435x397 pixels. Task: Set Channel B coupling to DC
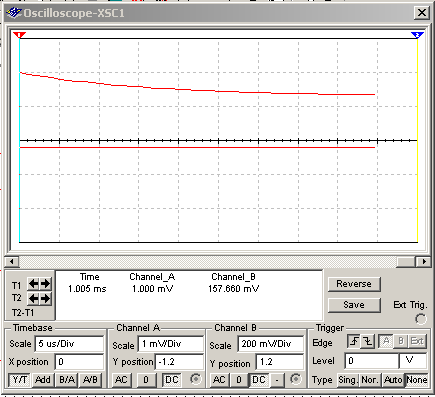[x=259, y=380]
